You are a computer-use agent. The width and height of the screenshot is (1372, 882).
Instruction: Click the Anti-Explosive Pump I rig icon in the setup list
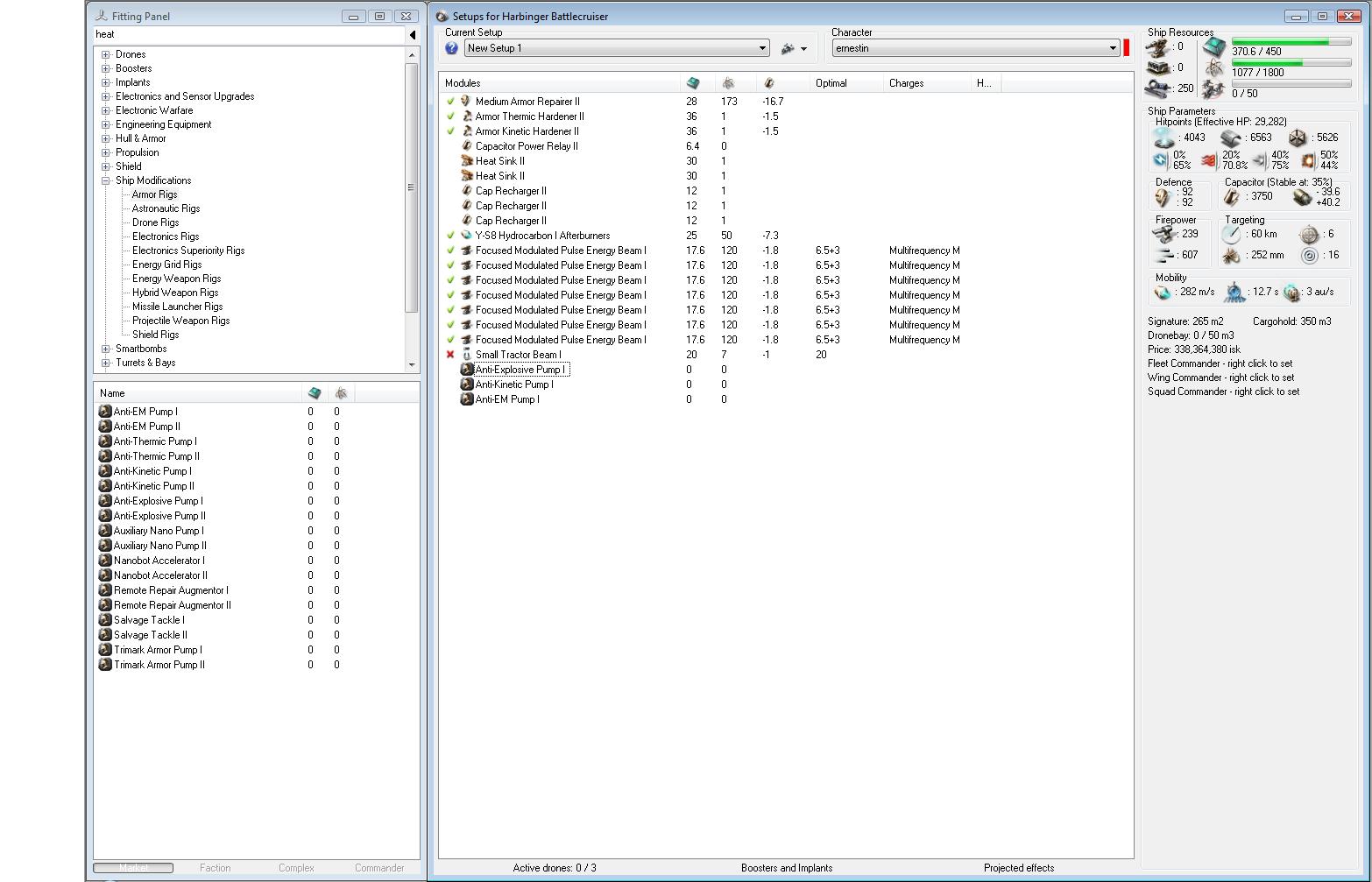pos(467,370)
